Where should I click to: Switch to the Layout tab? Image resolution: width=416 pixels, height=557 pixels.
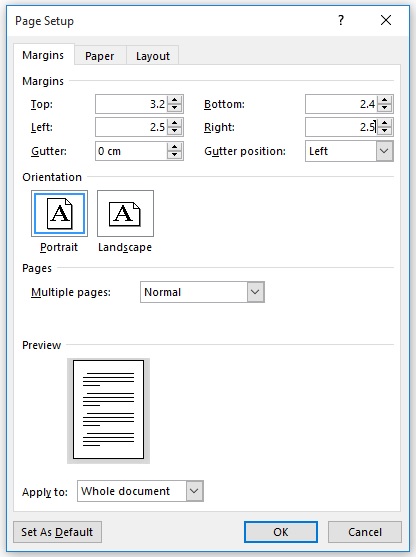[x=153, y=56]
